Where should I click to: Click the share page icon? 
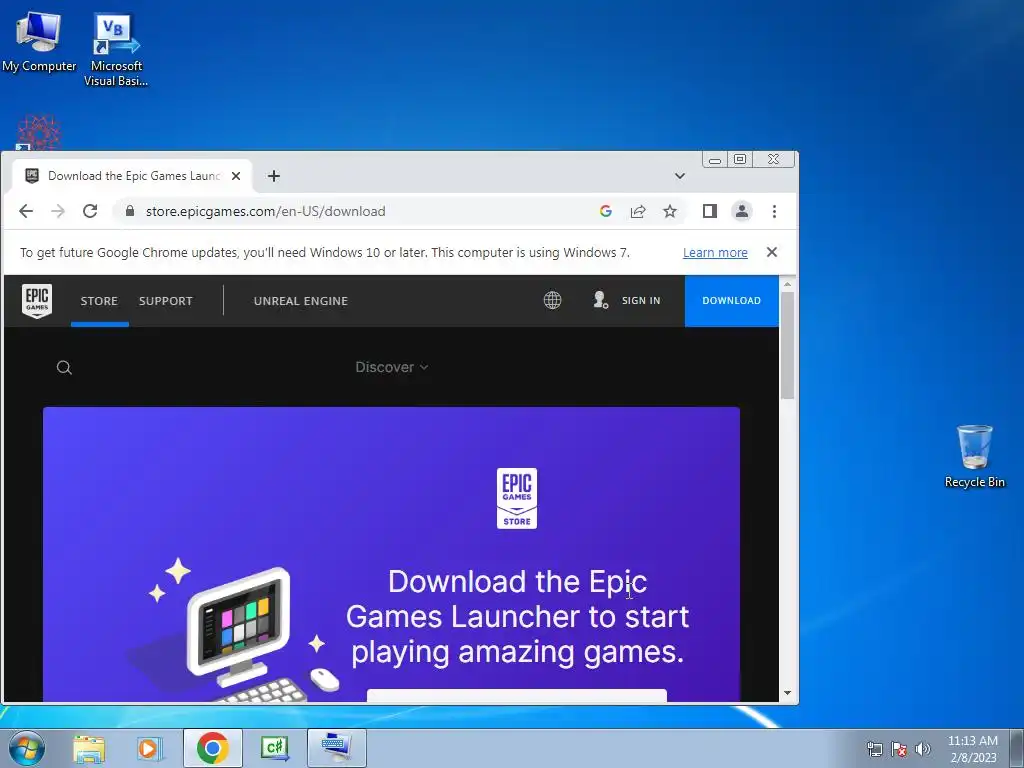[638, 211]
